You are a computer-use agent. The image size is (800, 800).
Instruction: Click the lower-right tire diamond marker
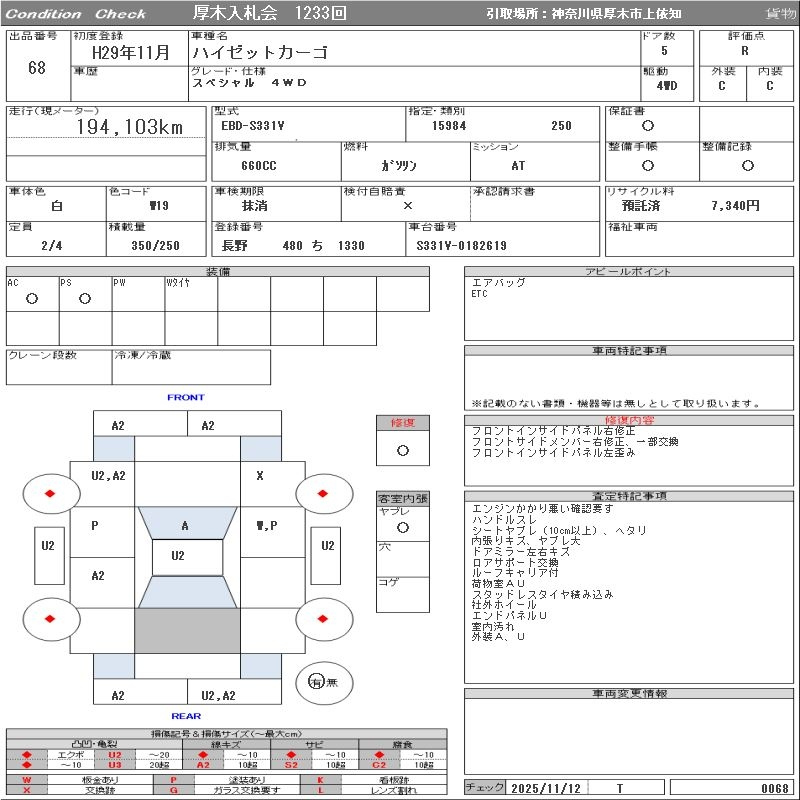[324, 619]
